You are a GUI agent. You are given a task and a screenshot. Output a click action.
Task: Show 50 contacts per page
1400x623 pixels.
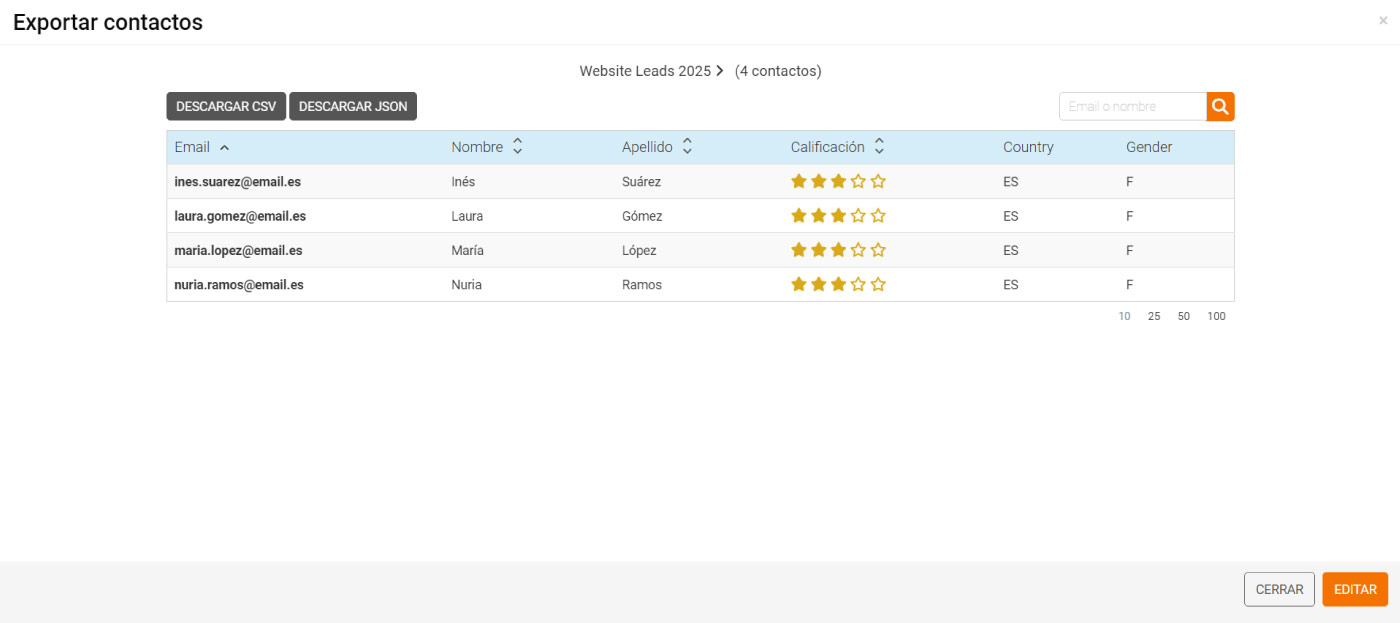point(1184,316)
